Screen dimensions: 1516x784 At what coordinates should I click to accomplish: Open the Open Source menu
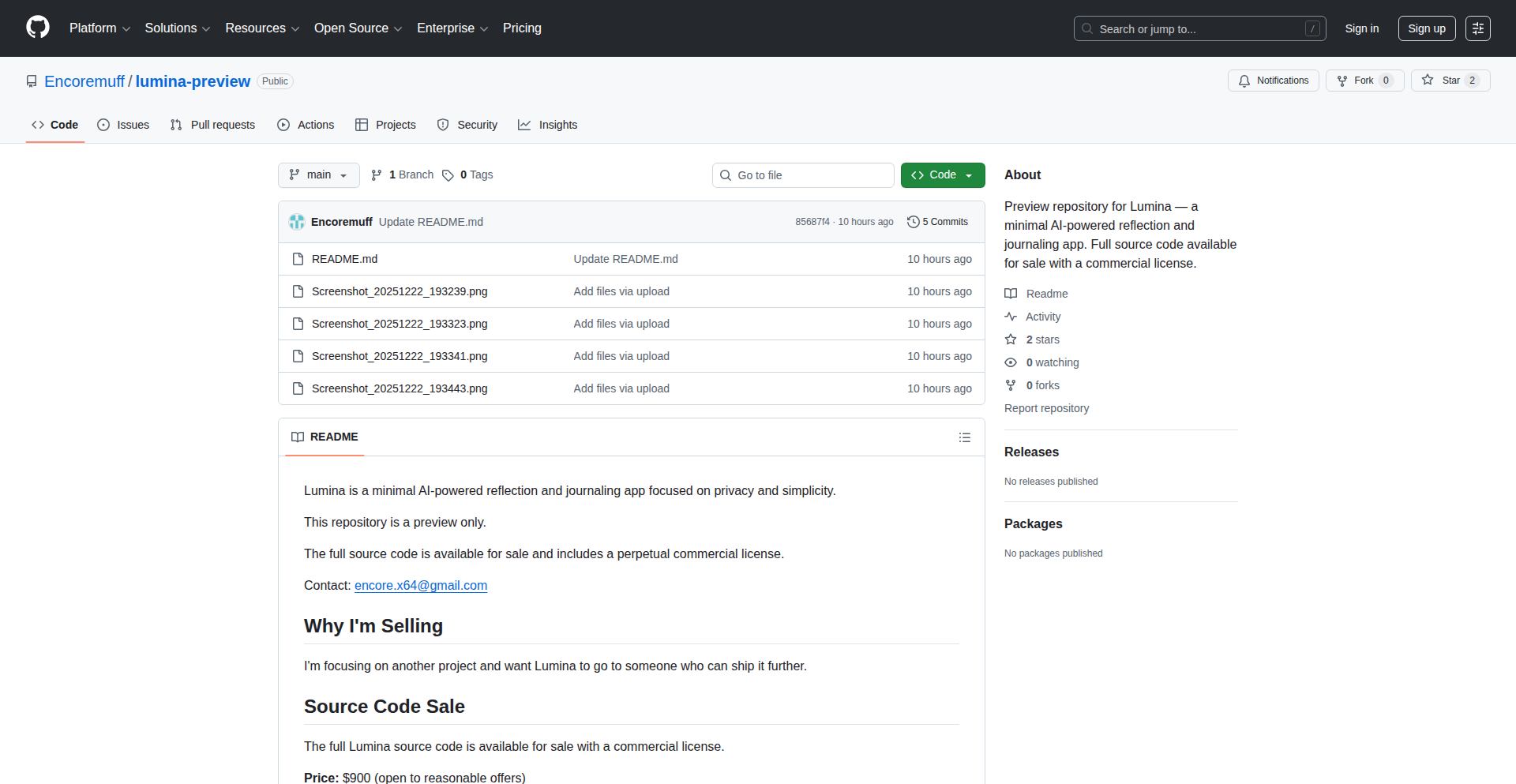tap(358, 28)
